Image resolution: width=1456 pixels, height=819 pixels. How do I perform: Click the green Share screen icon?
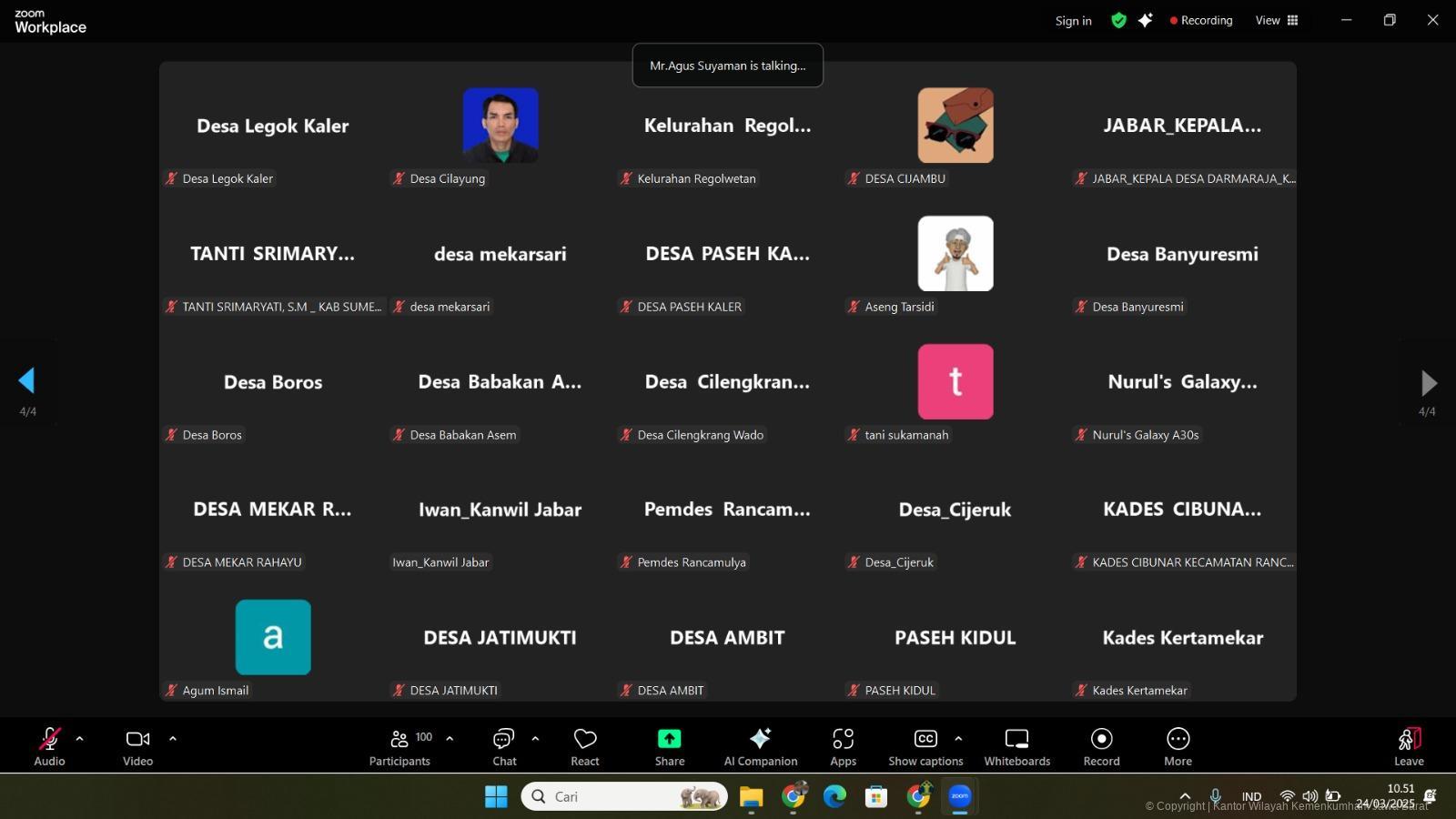pos(669,739)
